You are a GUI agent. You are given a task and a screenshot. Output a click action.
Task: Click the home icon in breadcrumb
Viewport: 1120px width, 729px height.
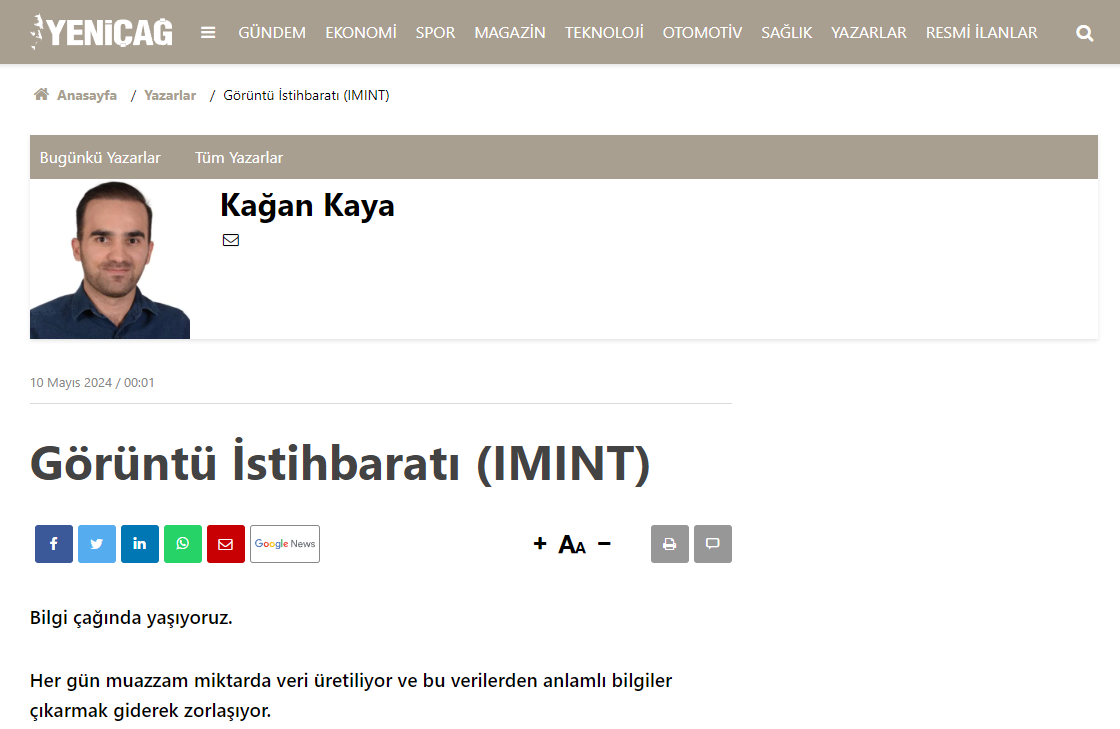(41, 94)
